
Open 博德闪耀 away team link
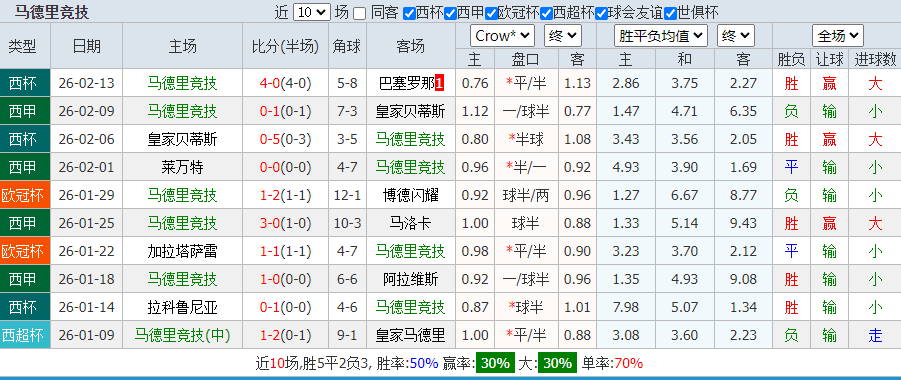(x=410, y=195)
